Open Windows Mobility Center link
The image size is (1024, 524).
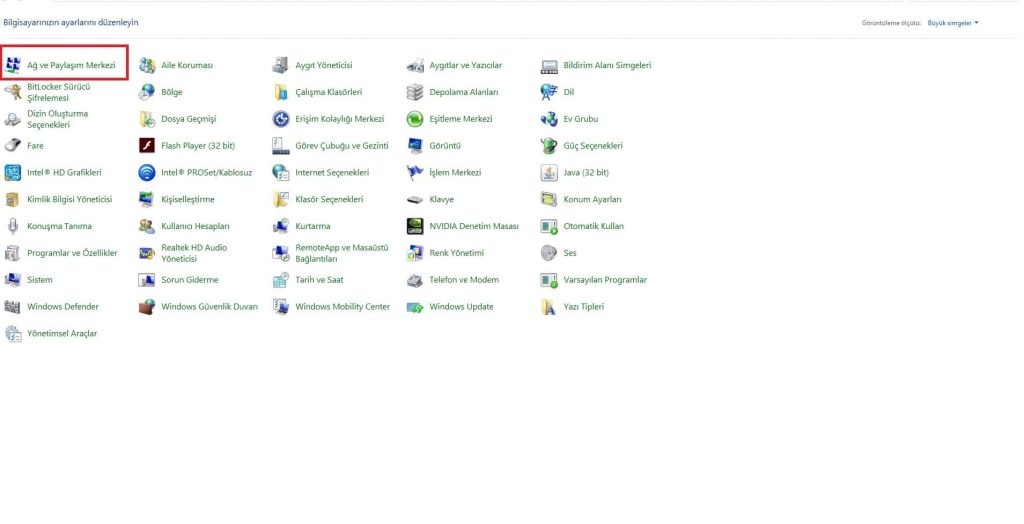point(343,306)
